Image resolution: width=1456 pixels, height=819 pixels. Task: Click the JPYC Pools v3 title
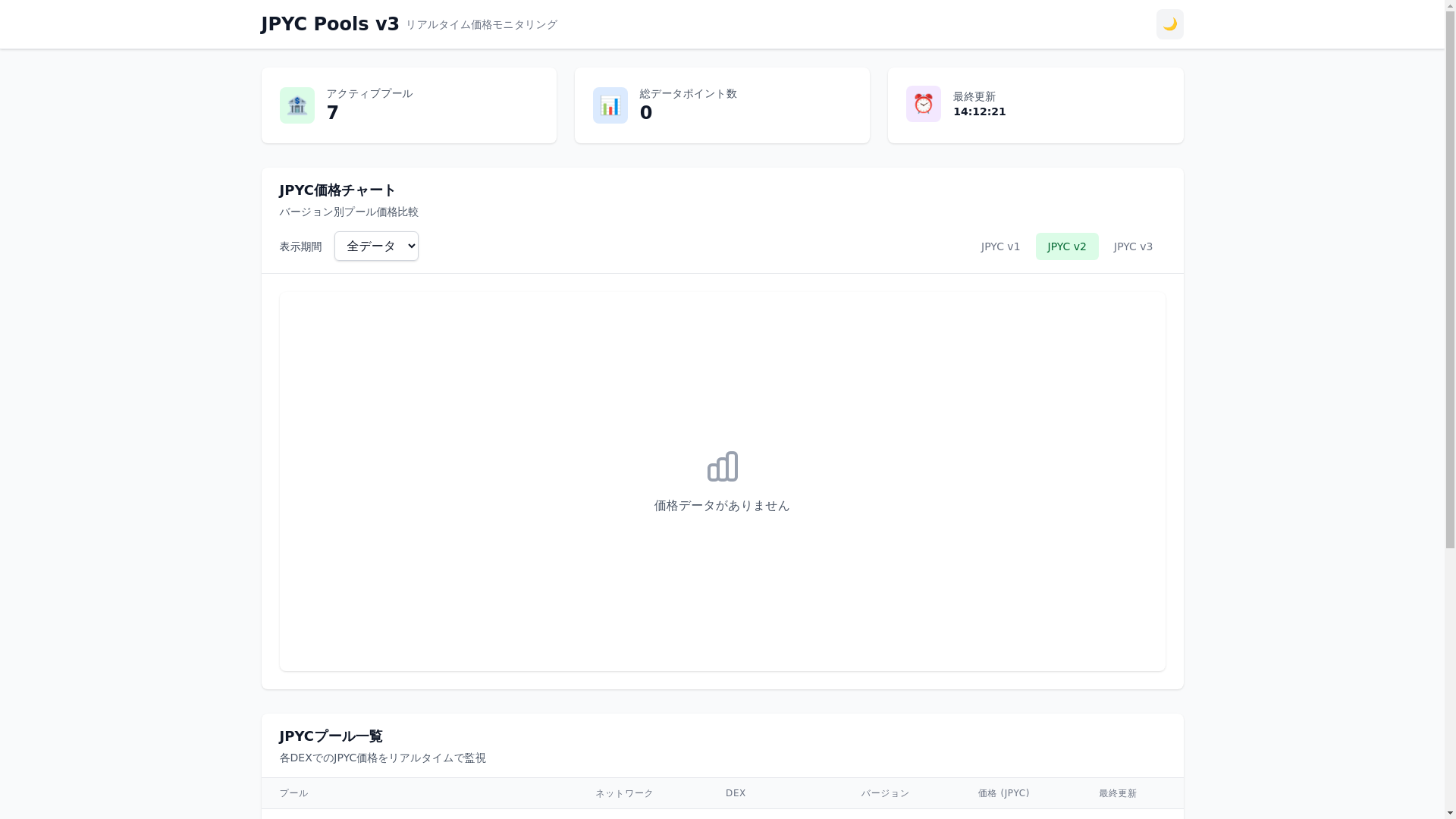330,24
